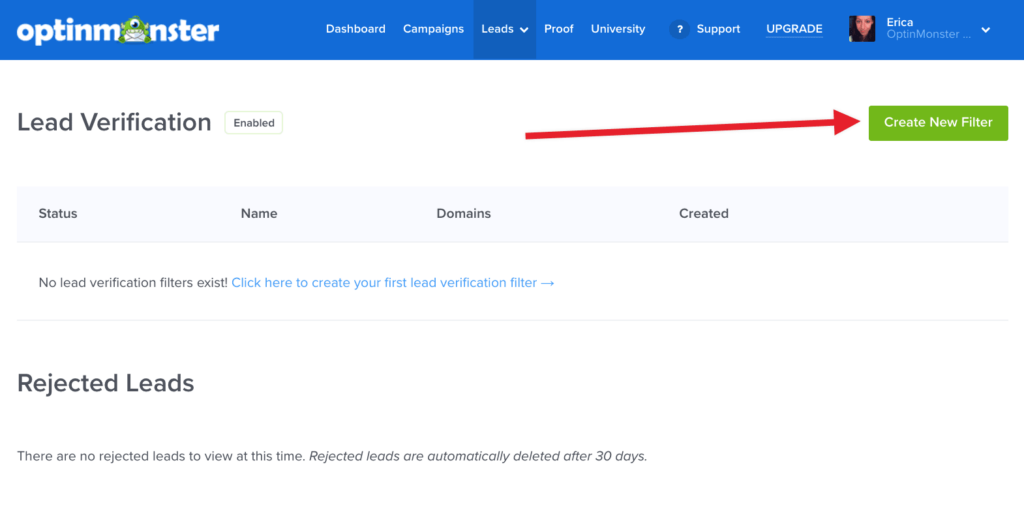This screenshot has height=527, width=1024.
Task: Click the Rejected Leads heading
Action: [106, 383]
